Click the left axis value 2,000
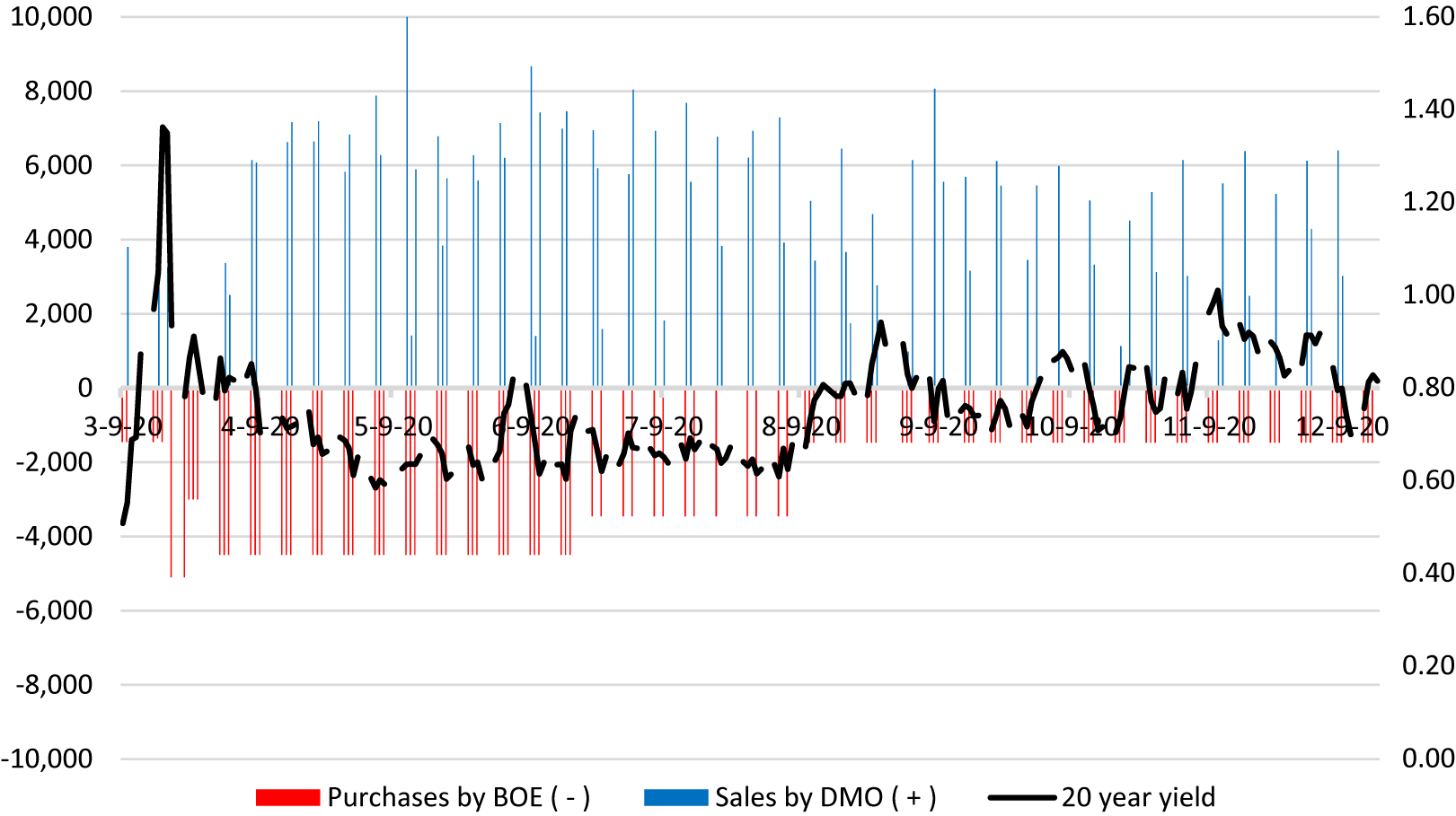The height and width of the screenshot is (816, 1456). [58, 314]
